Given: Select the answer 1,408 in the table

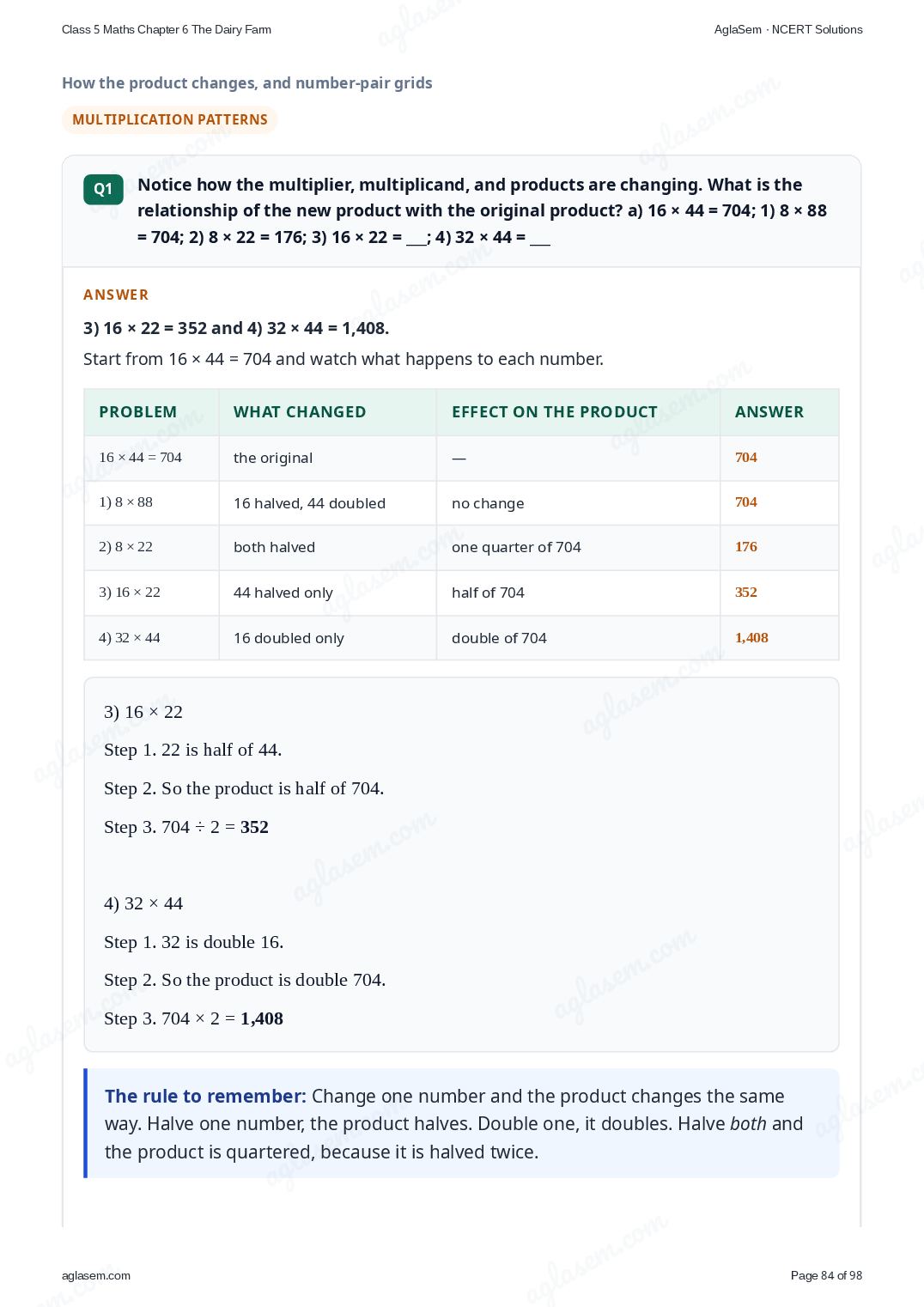Looking at the screenshot, I should pos(751,637).
